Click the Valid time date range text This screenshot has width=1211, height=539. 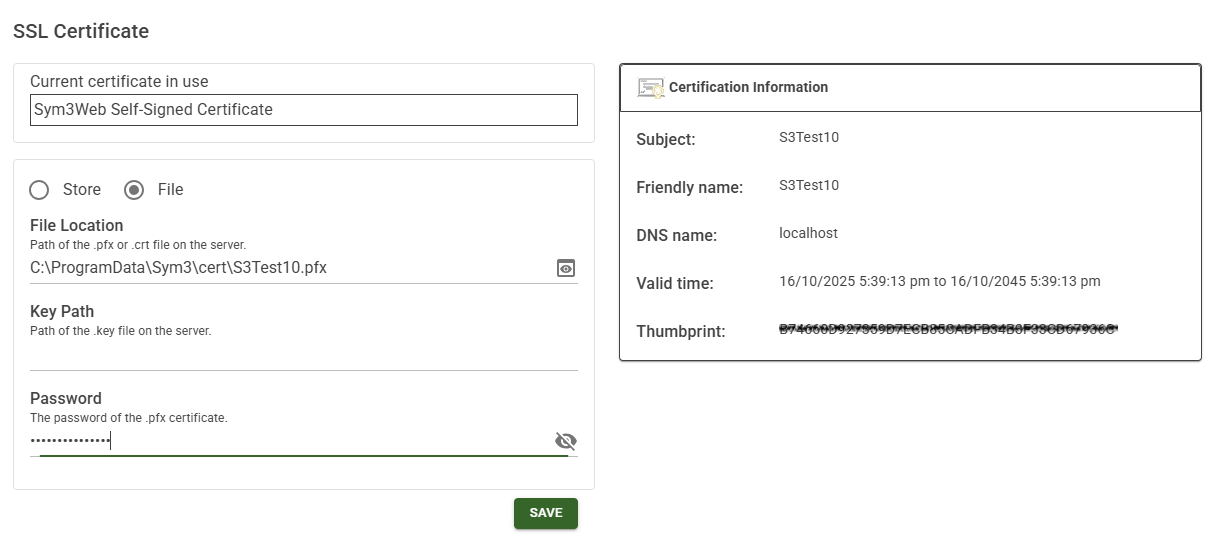click(x=939, y=282)
